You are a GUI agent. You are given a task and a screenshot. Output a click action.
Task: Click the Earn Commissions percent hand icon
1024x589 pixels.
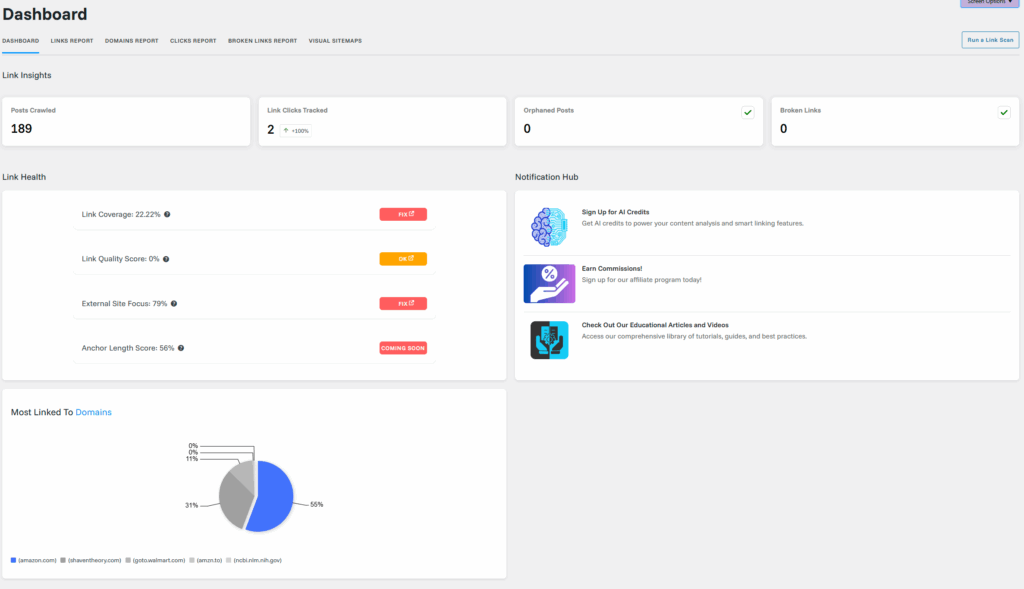point(549,283)
